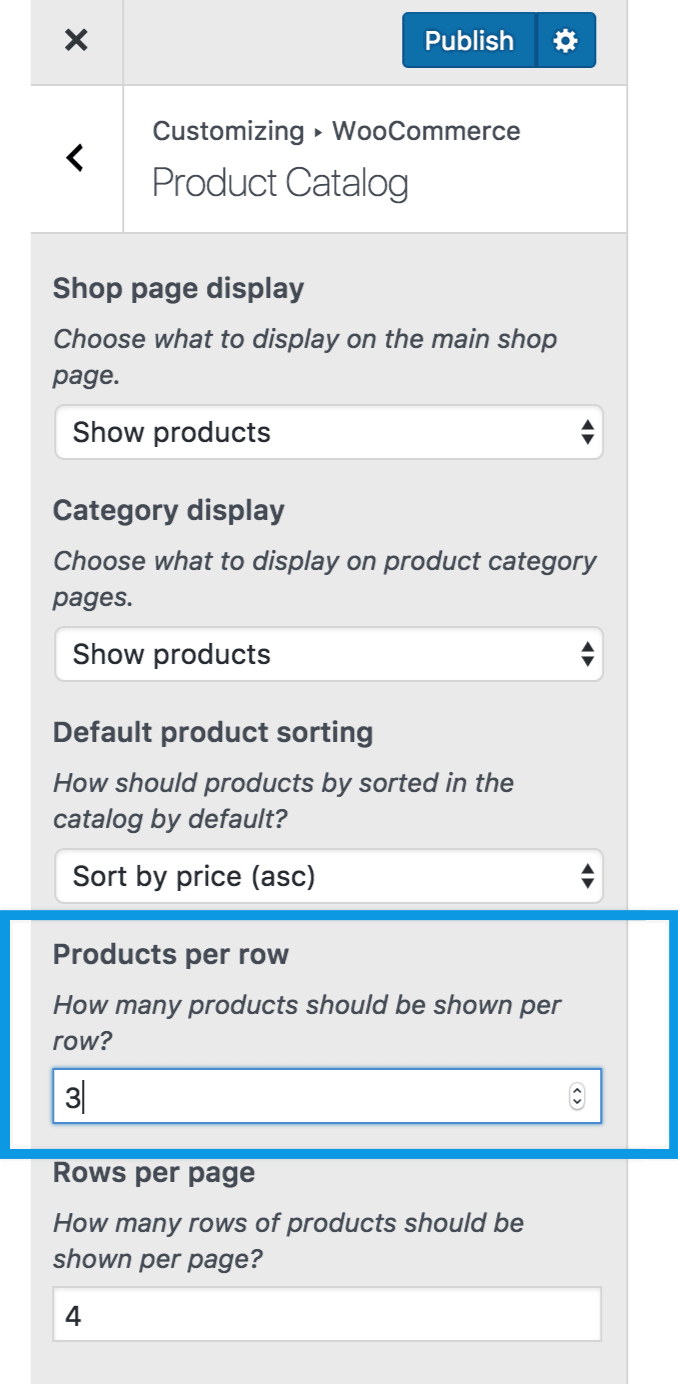Open the Shop page display dropdown
Image resolution: width=678 pixels, height=1384 pixels.
tap(329, 432)
